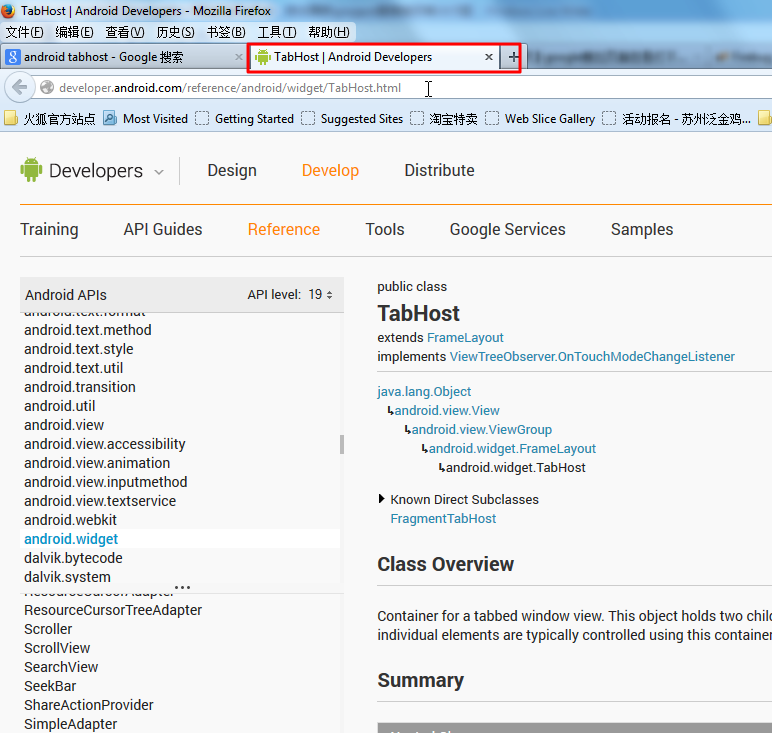The image size is (772, 733).
Task: Open the Training tab
Action: [x=49, y=229]
